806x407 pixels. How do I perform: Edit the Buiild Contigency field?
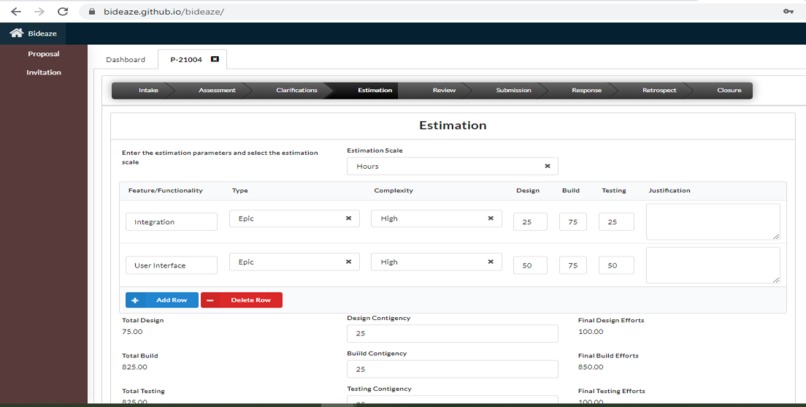coord(452,369)
